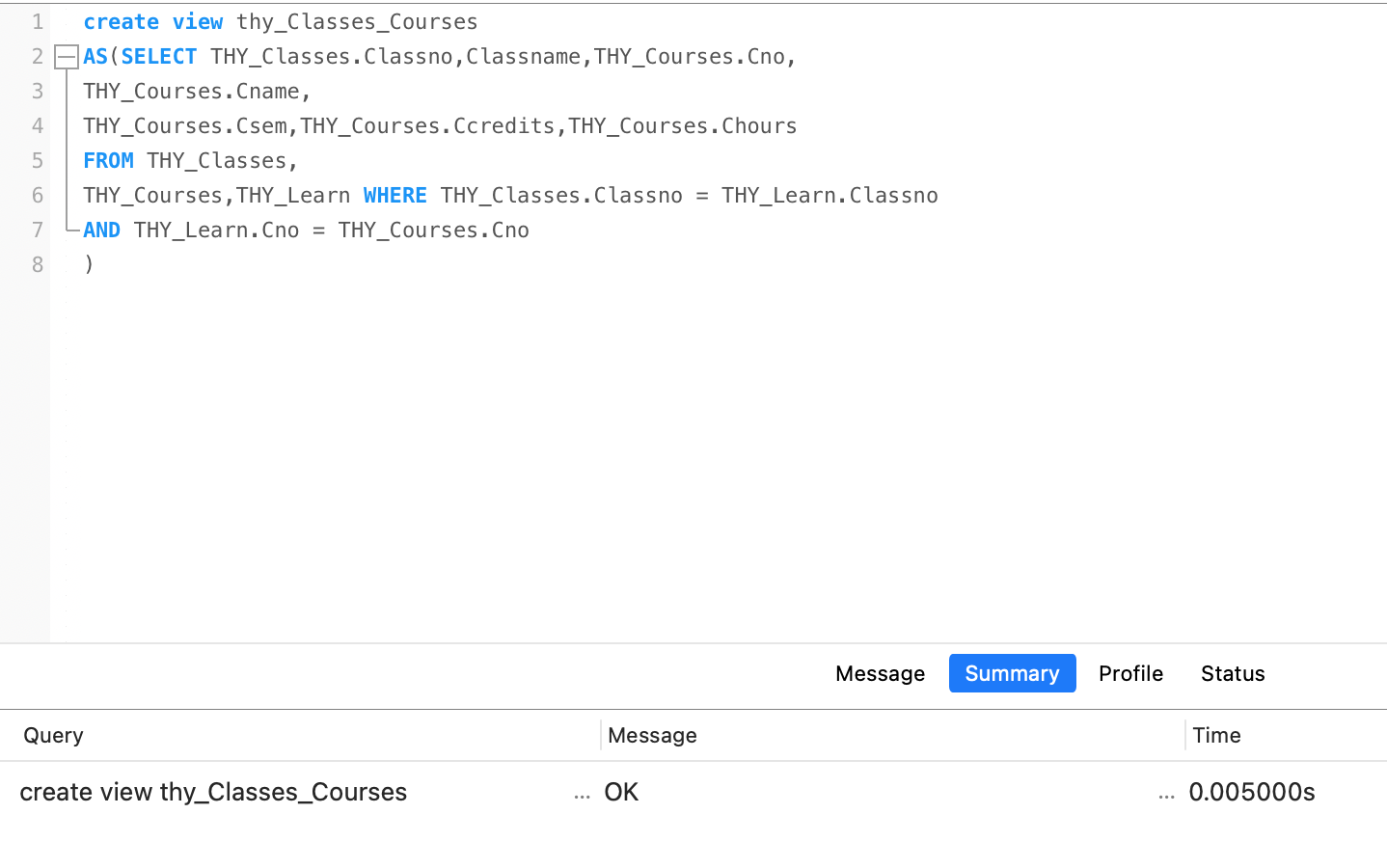The width and height of the screenshot is (1387, 868).
Task: Expand the ellipsis after the OK message
Action: click(x=1166, y=794)
